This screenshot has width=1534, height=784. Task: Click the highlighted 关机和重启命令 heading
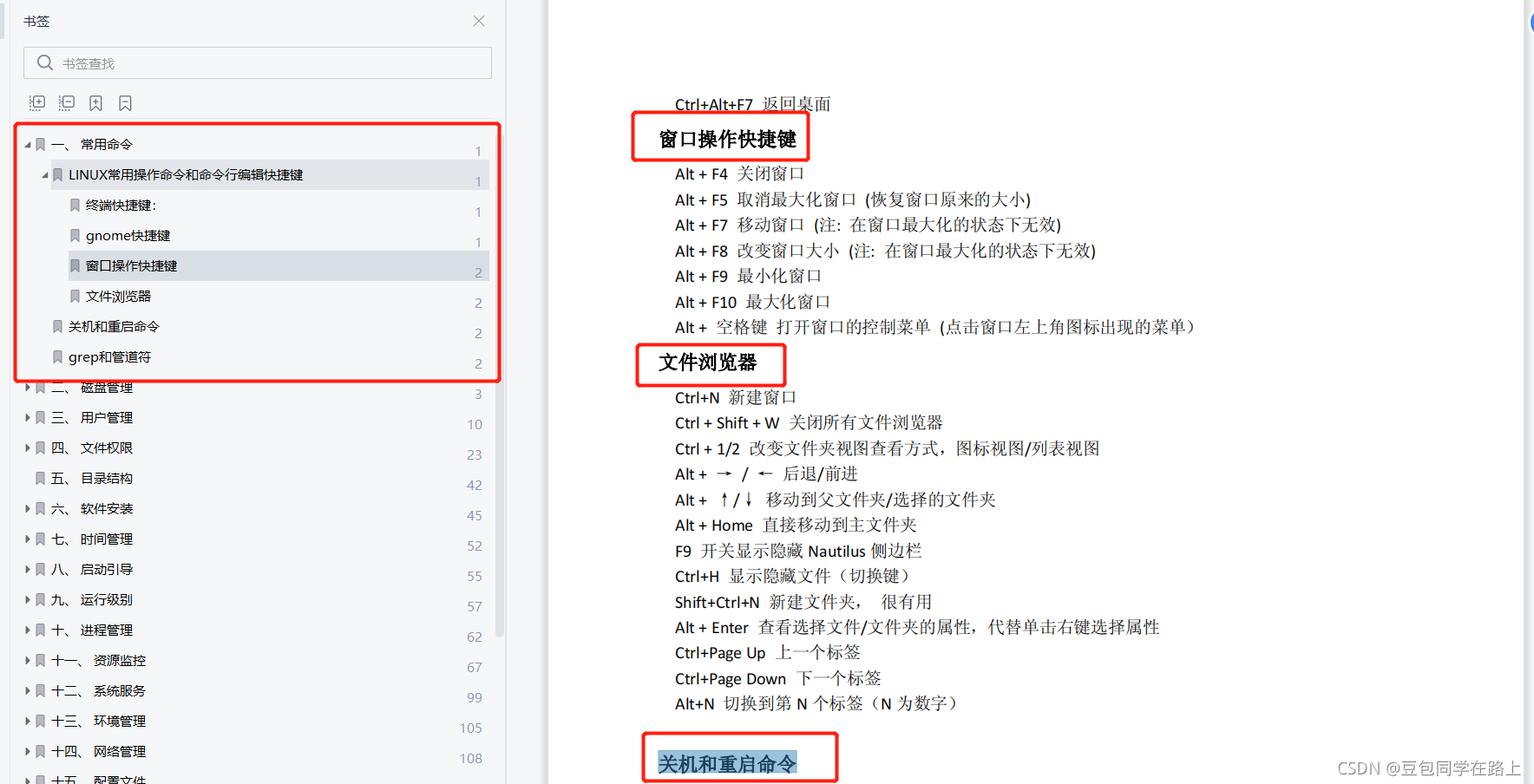(x=727, y=763)
